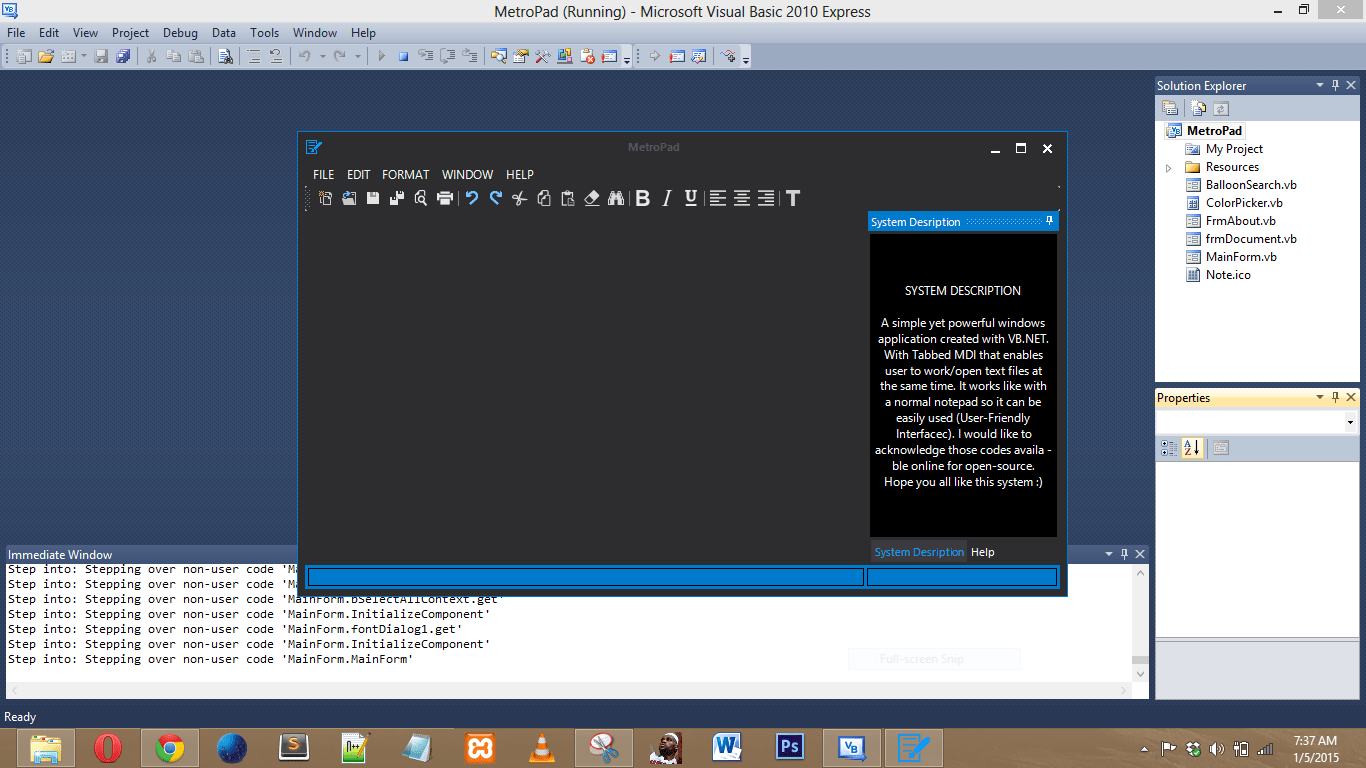Toggle auto-hide pin on Solution Explorer
Viewport: 1366px width, 768px height.
(1336, 86)
